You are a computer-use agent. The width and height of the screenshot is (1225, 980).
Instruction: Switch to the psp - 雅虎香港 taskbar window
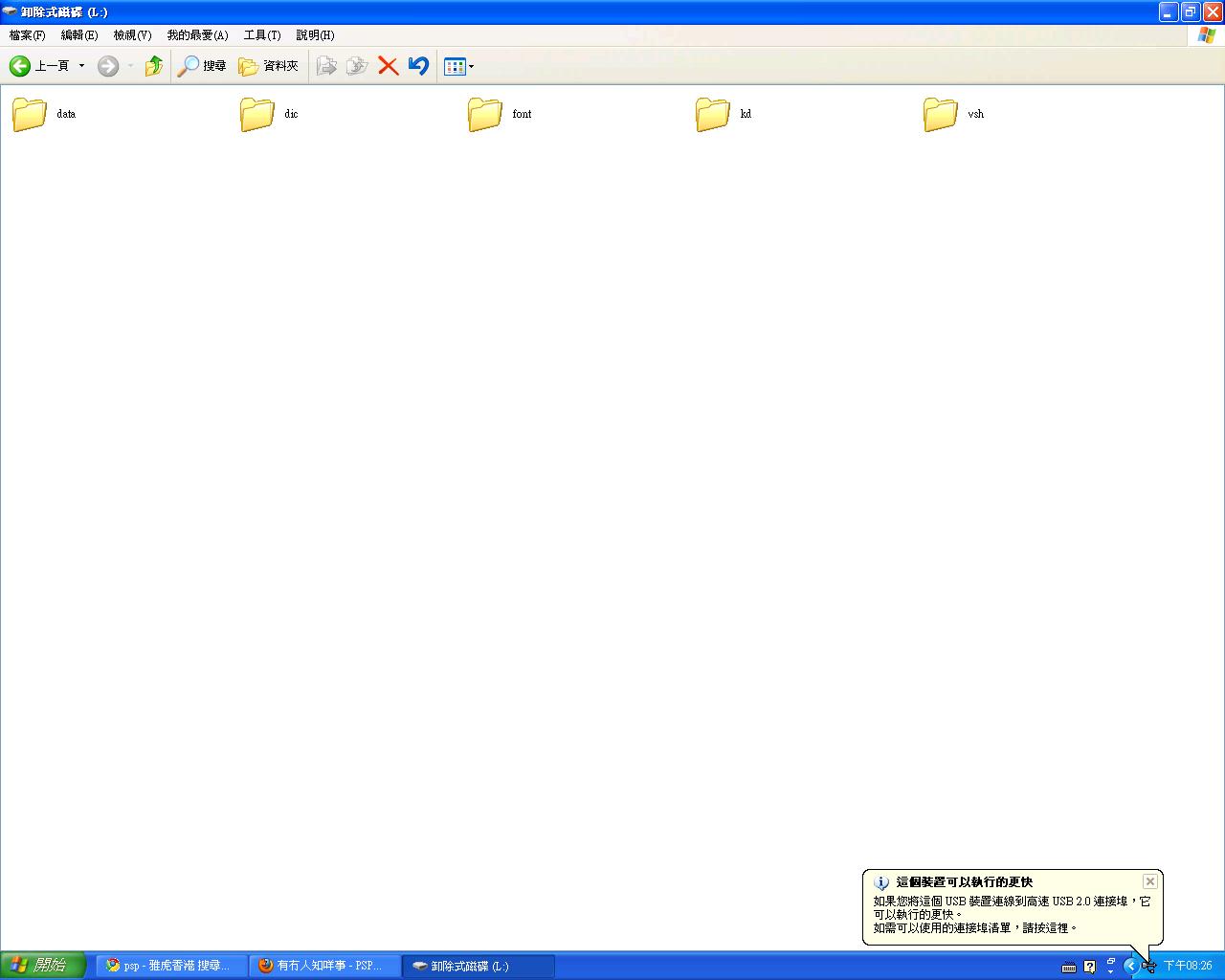pyautogui.click(x=171, y=966)
